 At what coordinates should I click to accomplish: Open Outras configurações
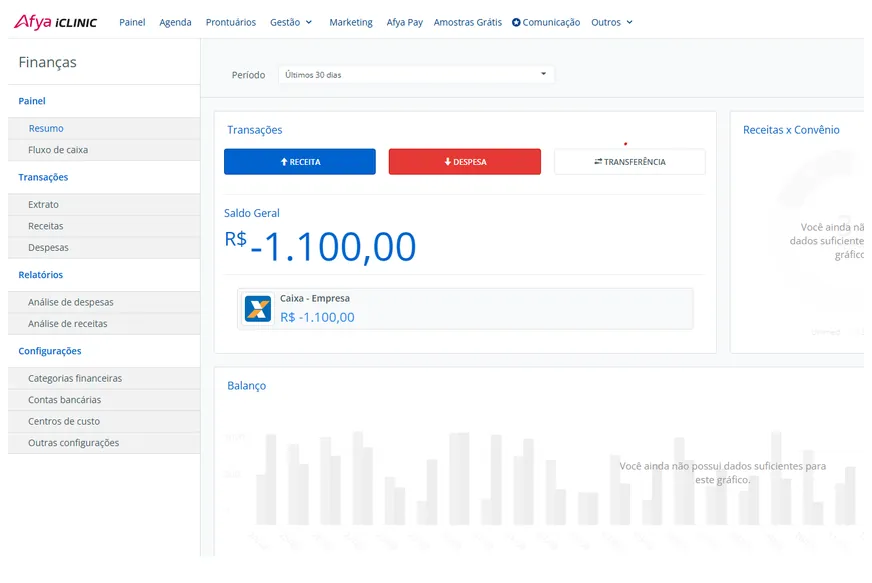(x=104, y=443)
